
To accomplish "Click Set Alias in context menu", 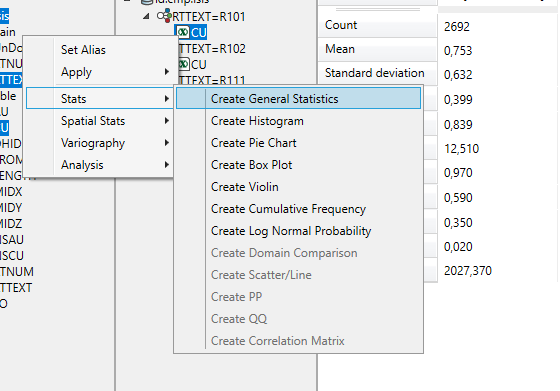I will point(83,50).
